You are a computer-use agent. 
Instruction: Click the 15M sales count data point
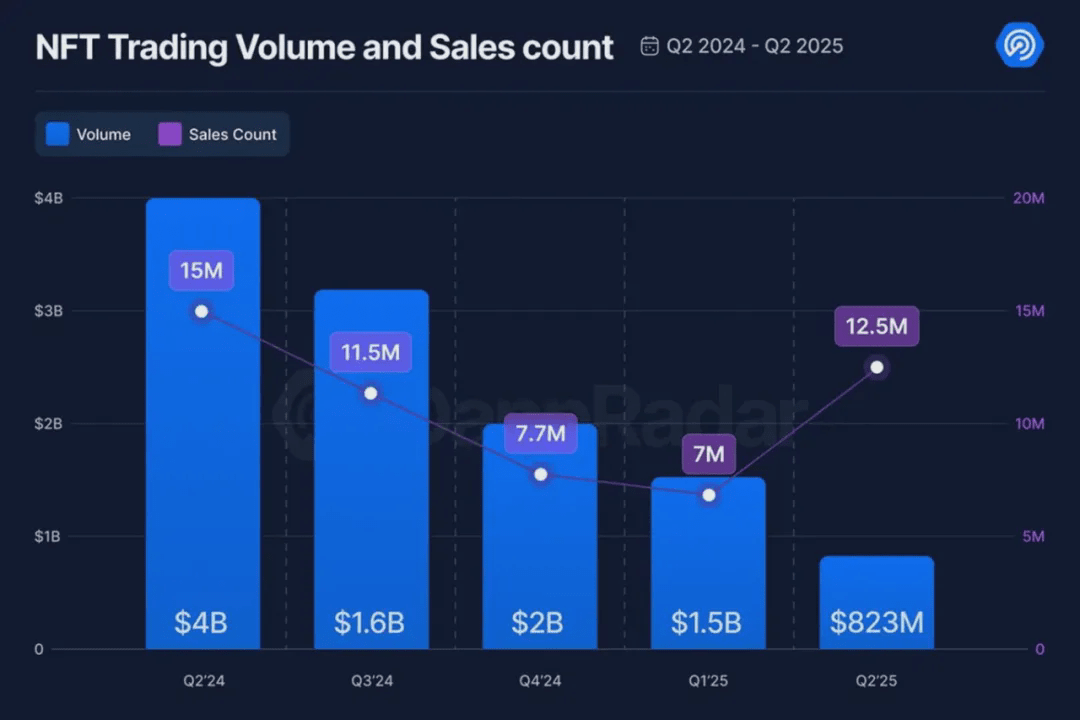(202, 312)
